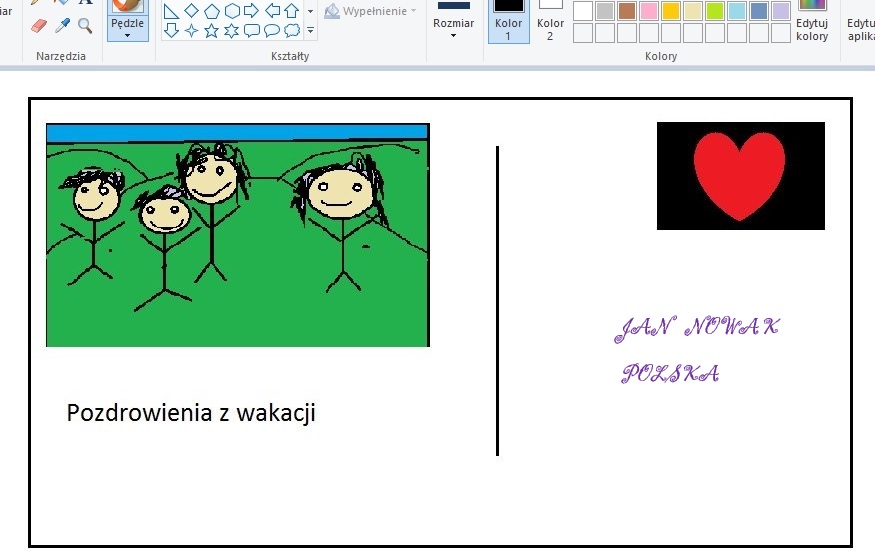The width and height of the screenshot is (875, 552).
Task: Open Edytuj kolory color editor
Action: point(812,21)
